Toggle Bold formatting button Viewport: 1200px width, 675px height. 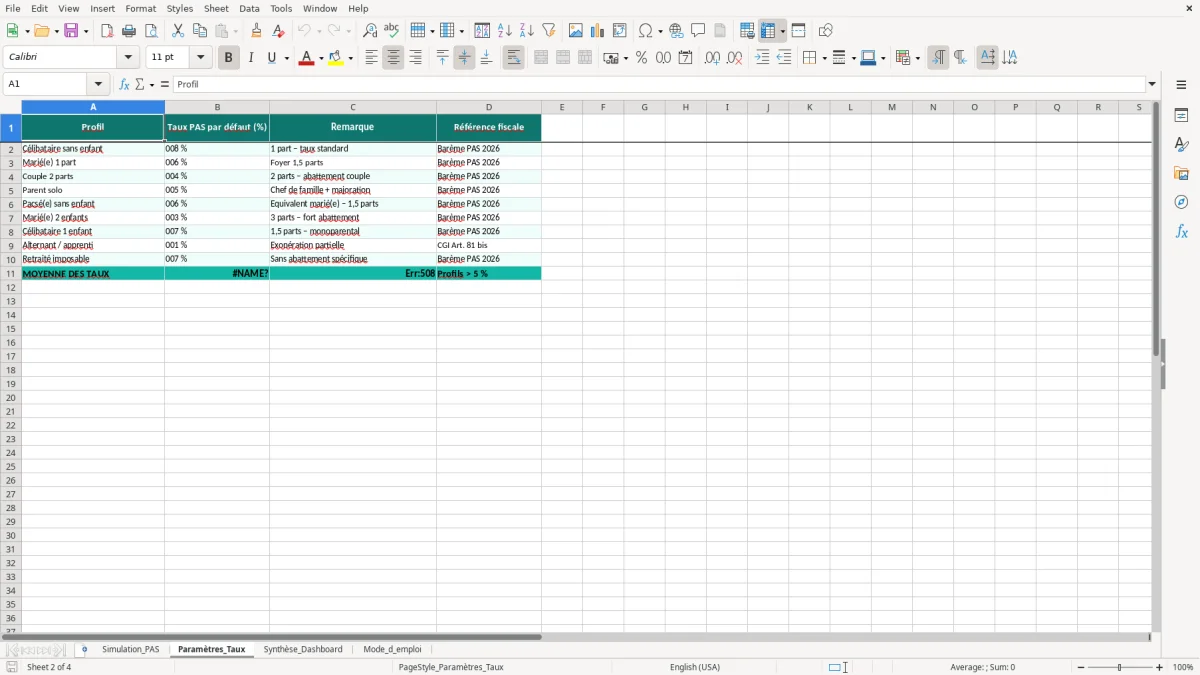pyautogui.click(x=228, y=58)
